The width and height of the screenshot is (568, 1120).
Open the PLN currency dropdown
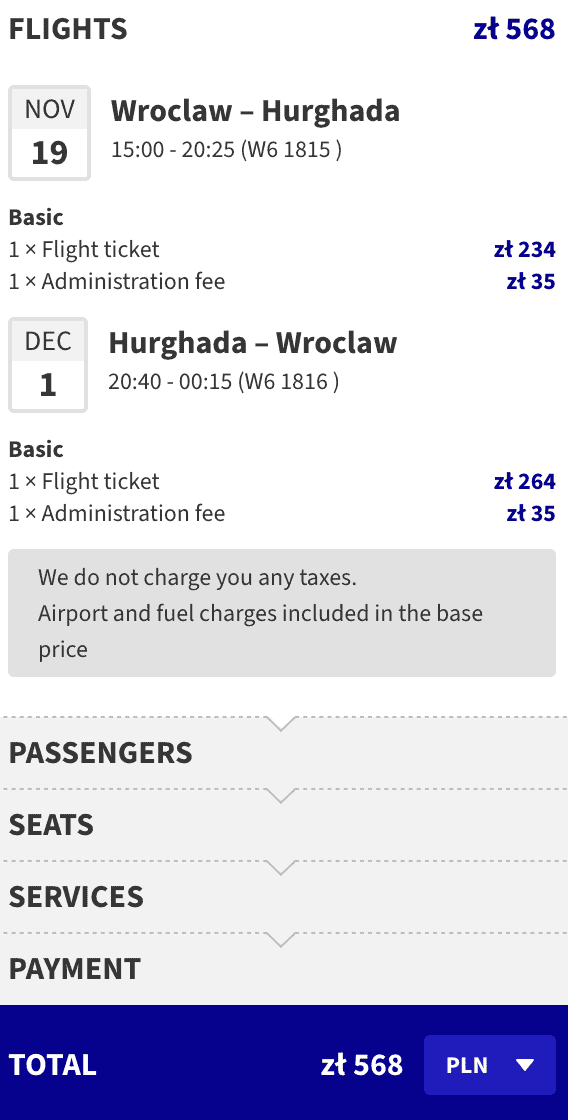click(489, 1065)
